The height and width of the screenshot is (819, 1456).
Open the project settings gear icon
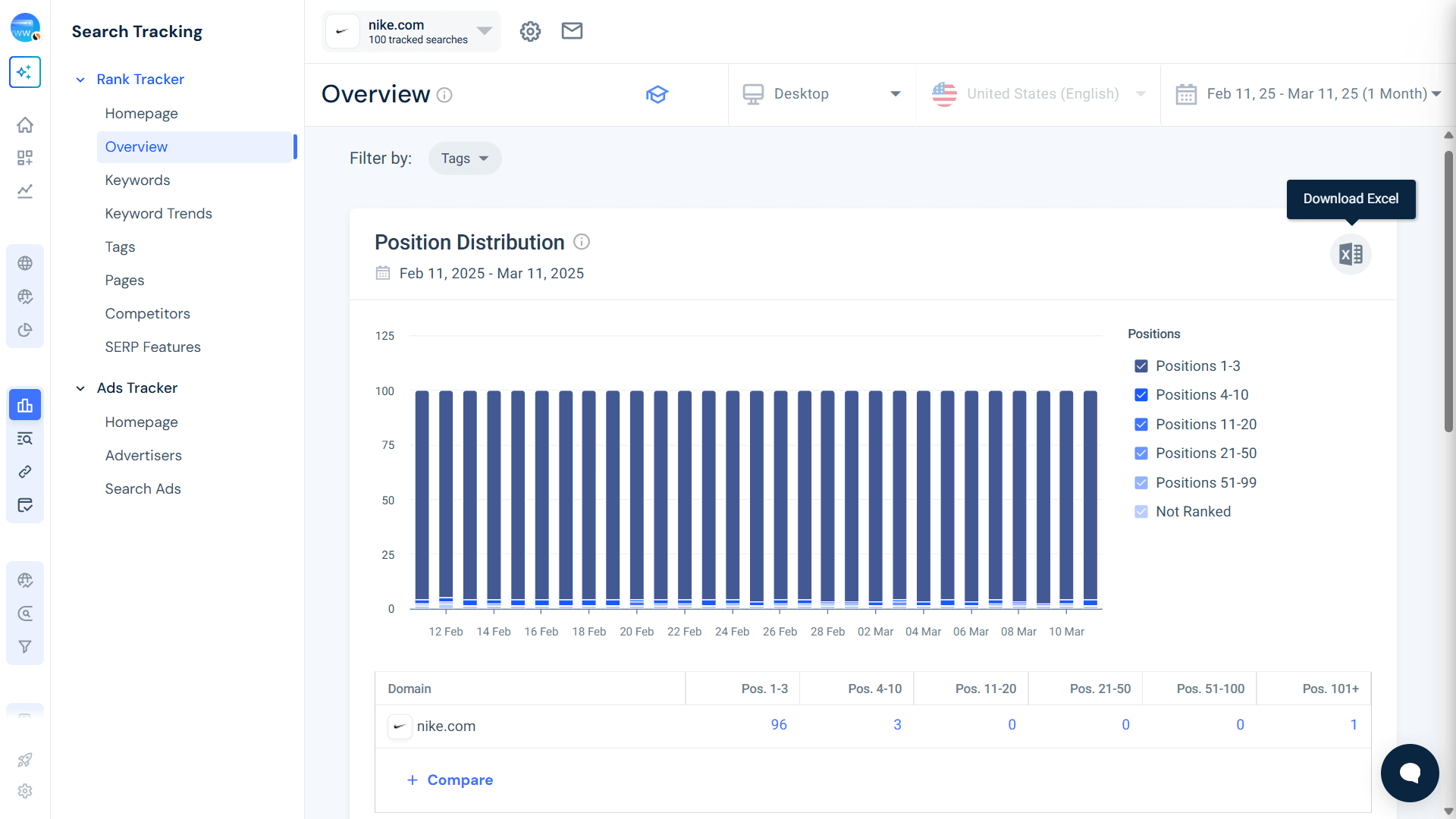(530, 31)
